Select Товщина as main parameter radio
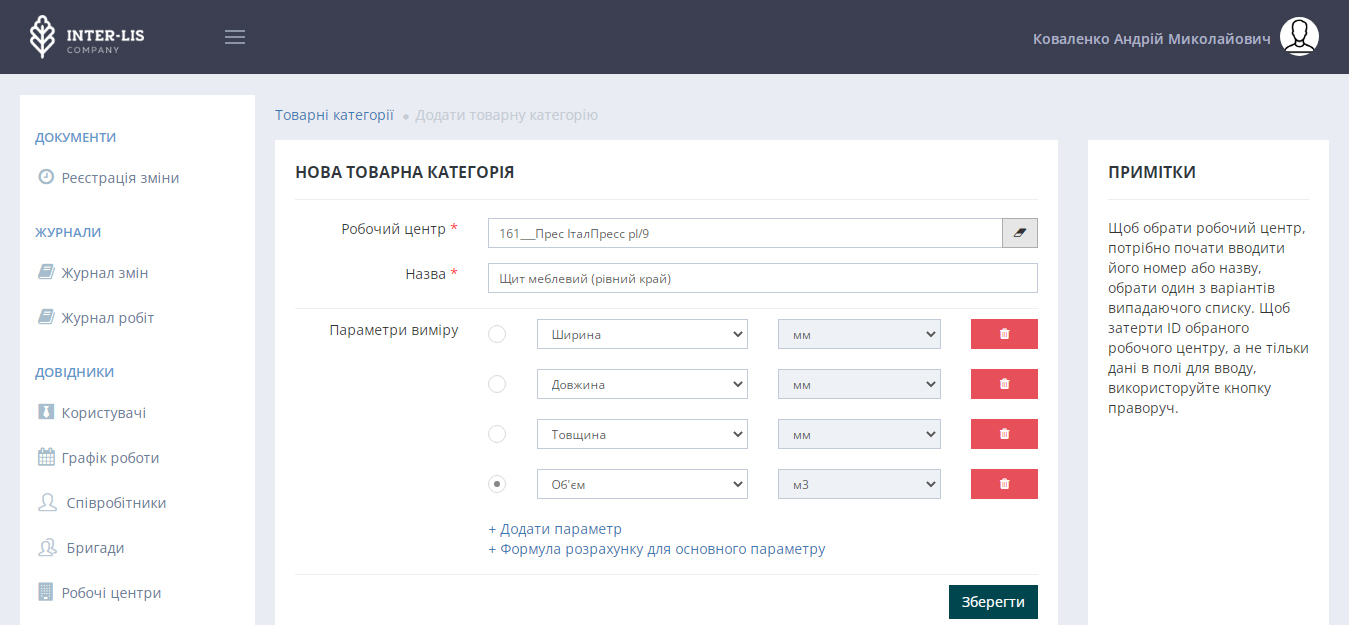Viewport: 1349px width, 625px height. tap(497, 434)
